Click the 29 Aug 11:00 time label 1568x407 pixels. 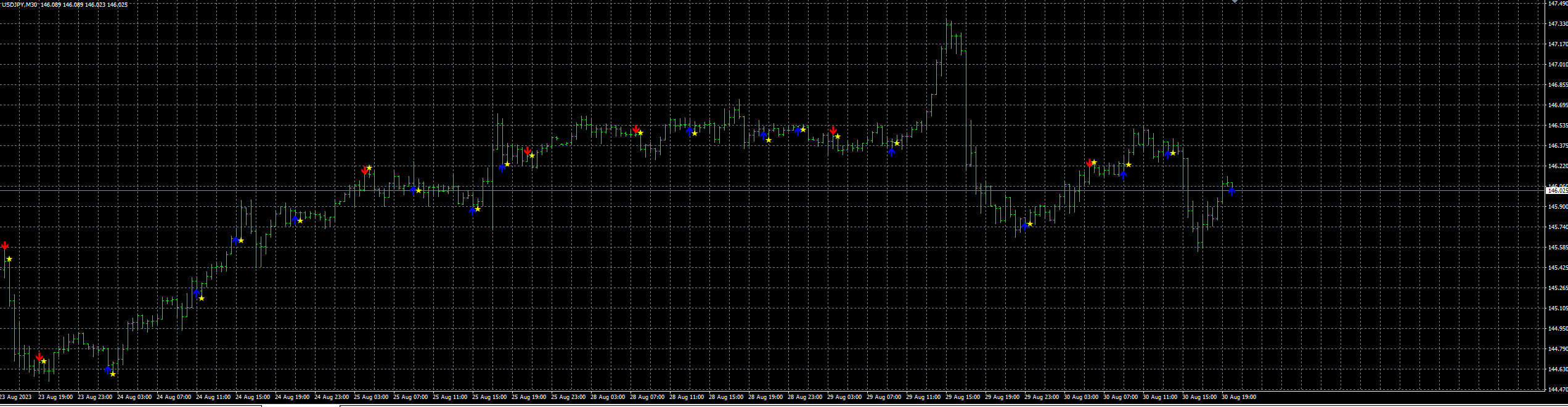coord(923,397)
